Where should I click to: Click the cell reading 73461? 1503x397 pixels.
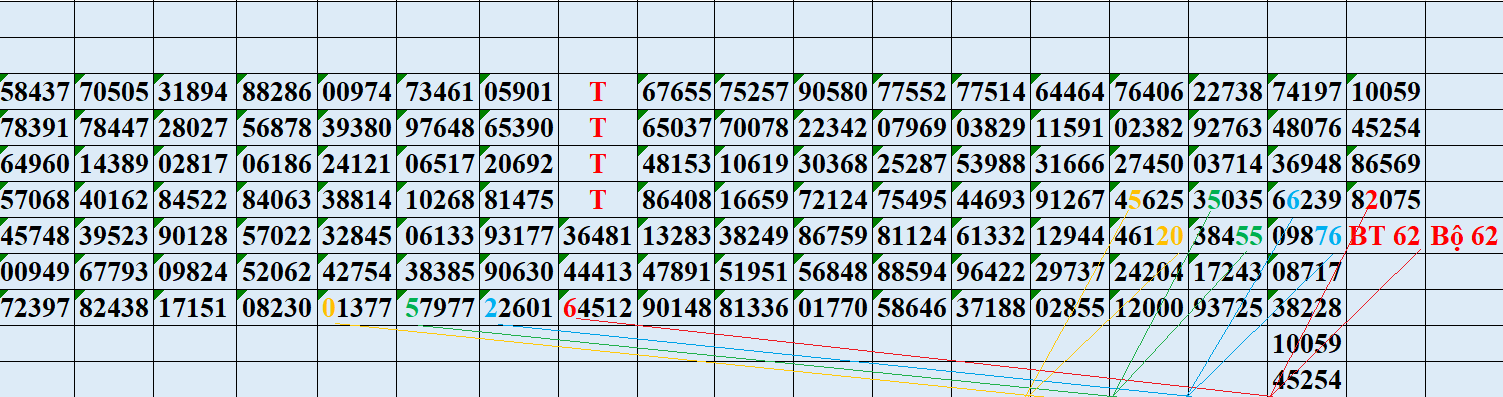[438, 93]
